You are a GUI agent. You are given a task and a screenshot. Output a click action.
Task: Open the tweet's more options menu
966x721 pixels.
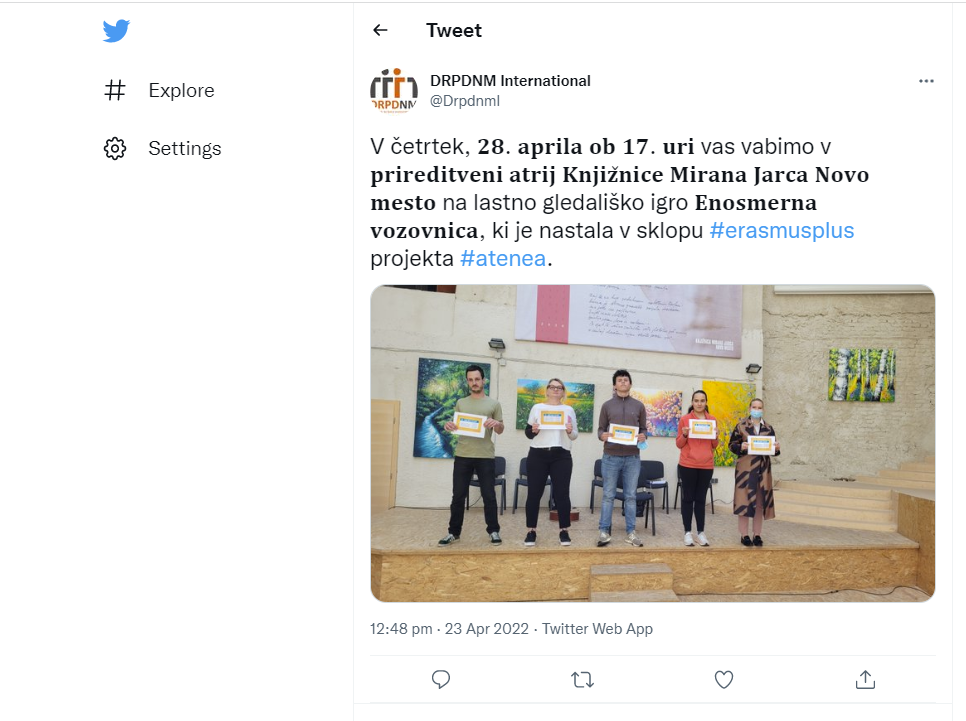[x=926, y=81]
